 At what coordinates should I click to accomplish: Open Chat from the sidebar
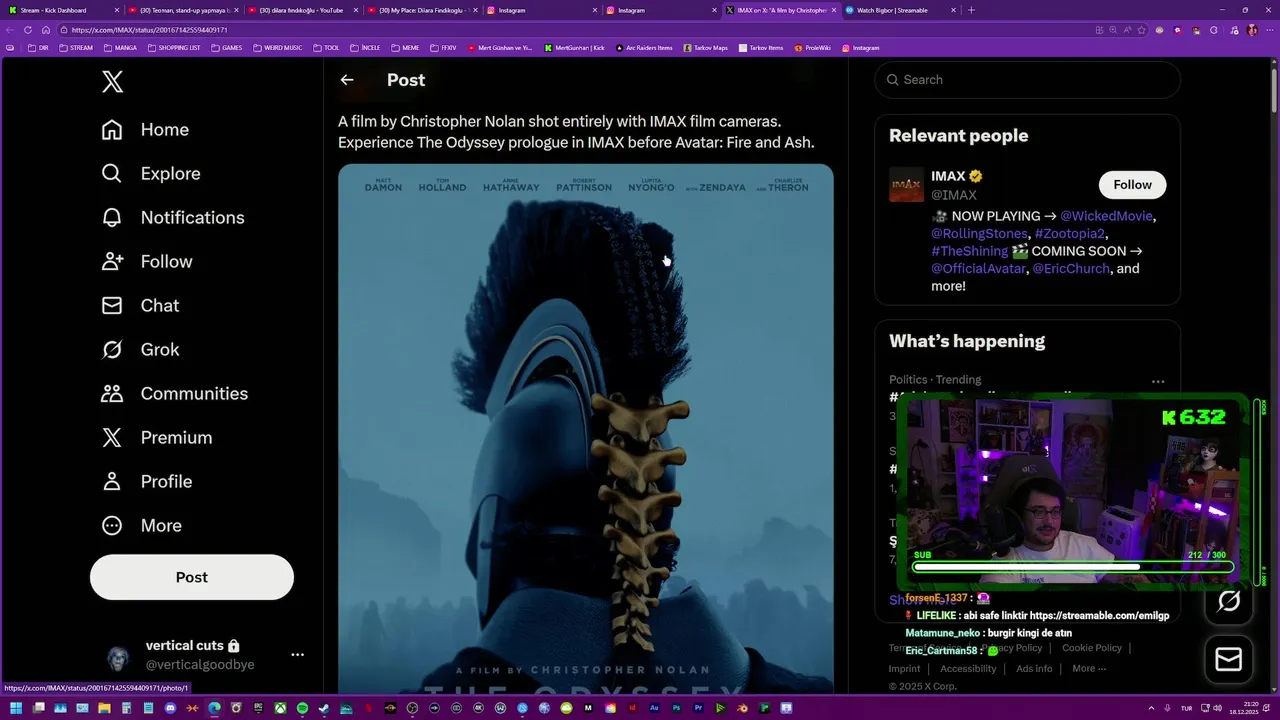click(x=140, y=306)
